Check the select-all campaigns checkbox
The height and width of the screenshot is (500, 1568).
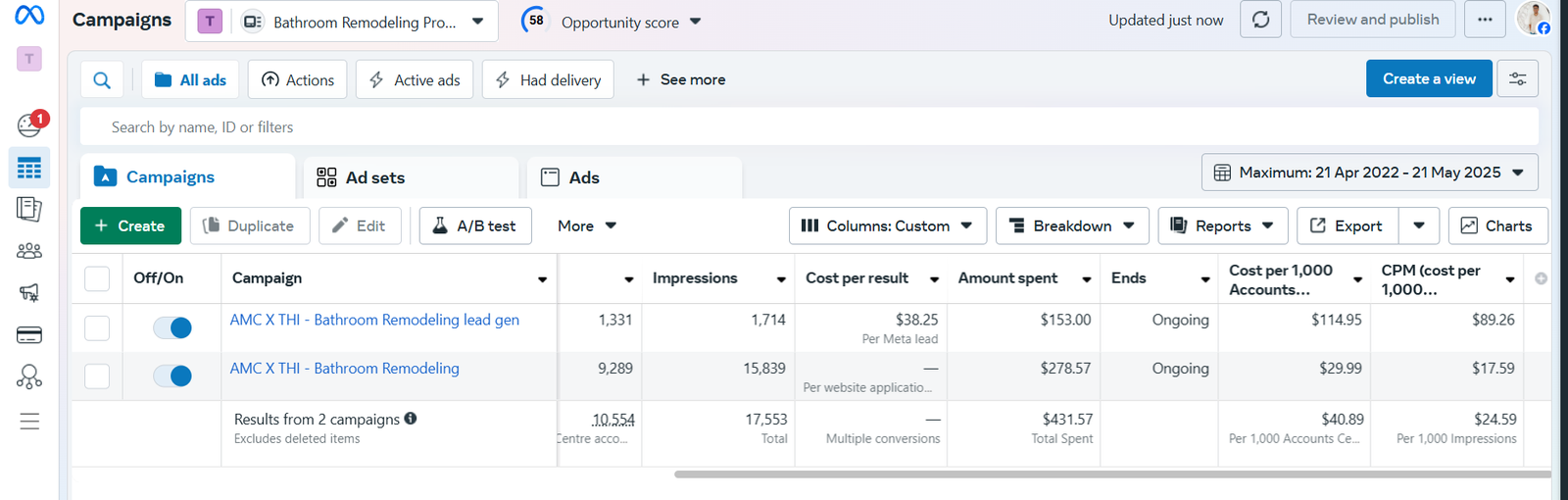click(97, 279)
